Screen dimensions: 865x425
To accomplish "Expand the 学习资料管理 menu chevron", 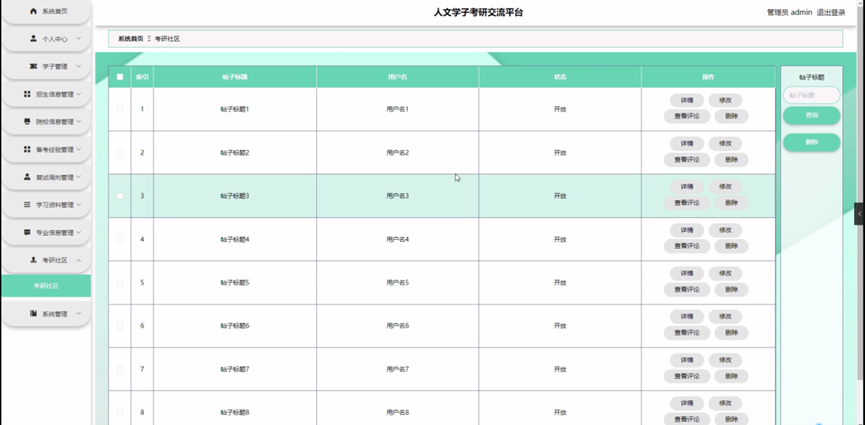I will [78, 205].
